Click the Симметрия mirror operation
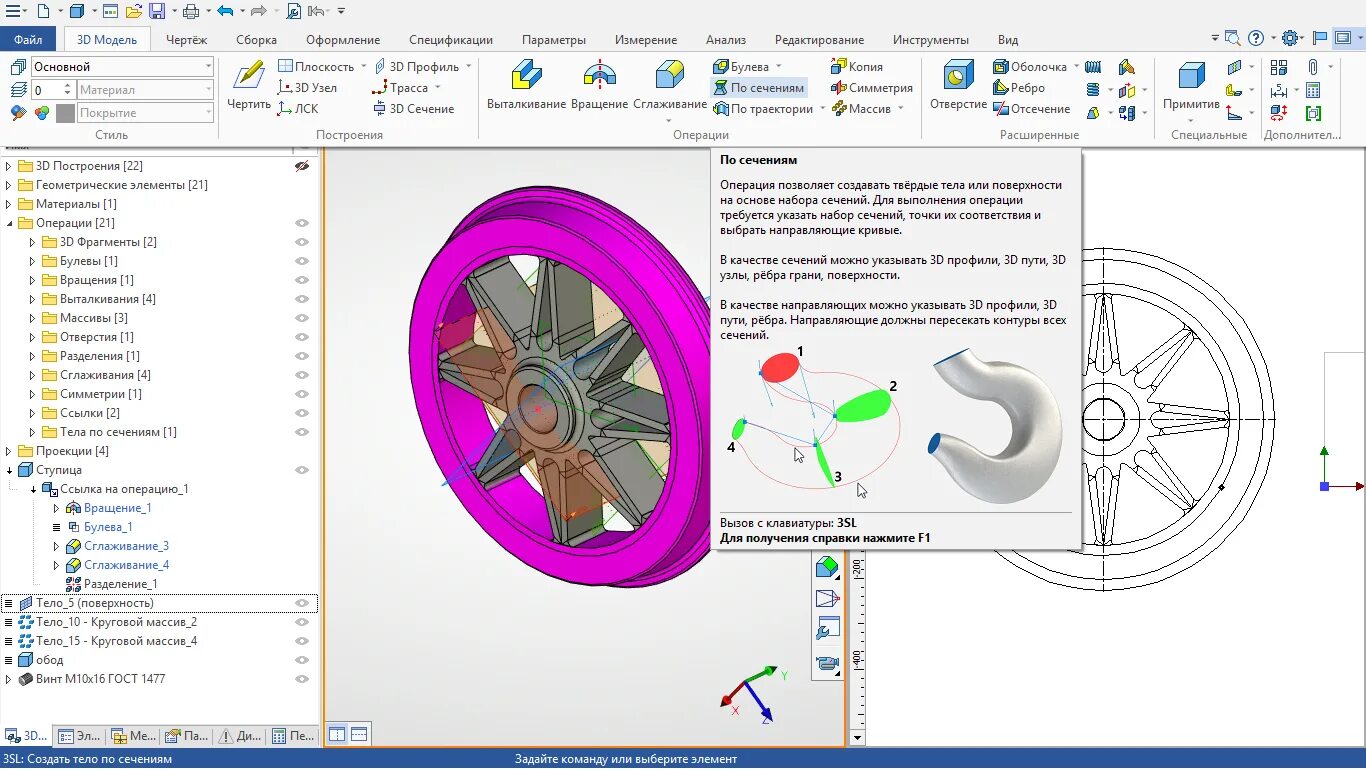The width and height of the screenshot is (1366, 772). tap(871, 88)
